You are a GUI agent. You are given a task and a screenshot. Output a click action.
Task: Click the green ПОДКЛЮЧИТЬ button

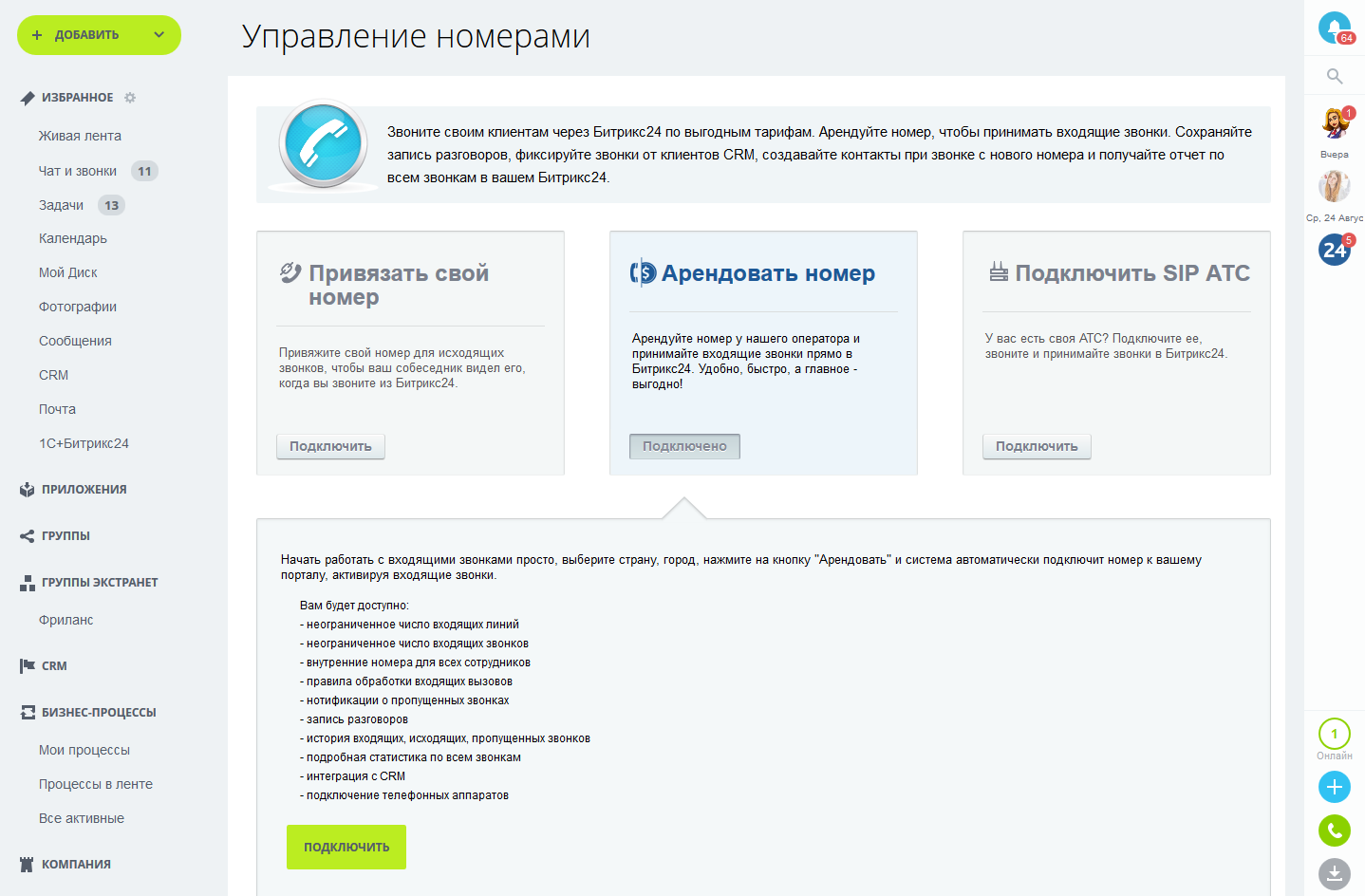[346, 847]
